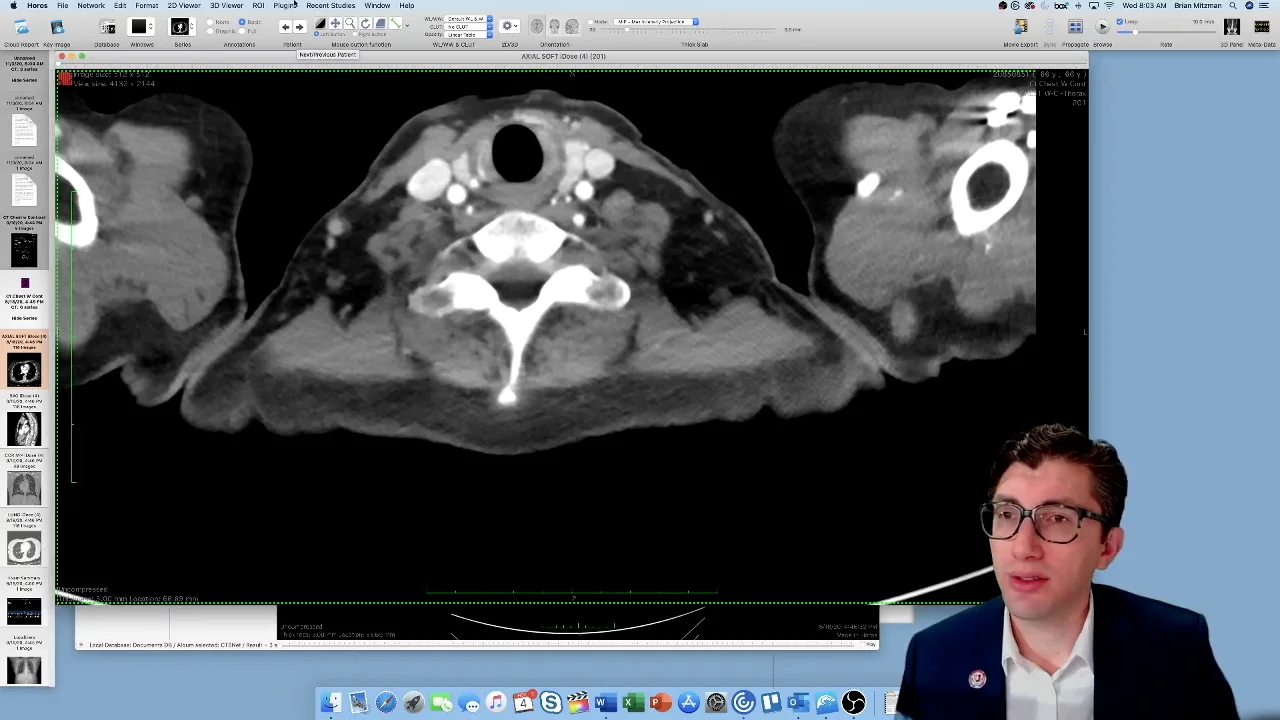Open the 3D Panel icon
Screen dimensions: 1280x720
point(1231,27)
